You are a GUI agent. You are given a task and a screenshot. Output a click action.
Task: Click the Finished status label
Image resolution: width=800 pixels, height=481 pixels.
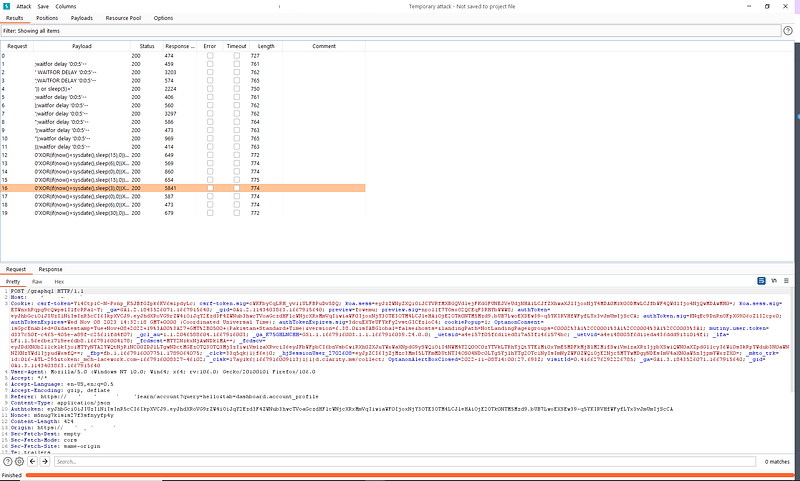[x=12, y=475]
